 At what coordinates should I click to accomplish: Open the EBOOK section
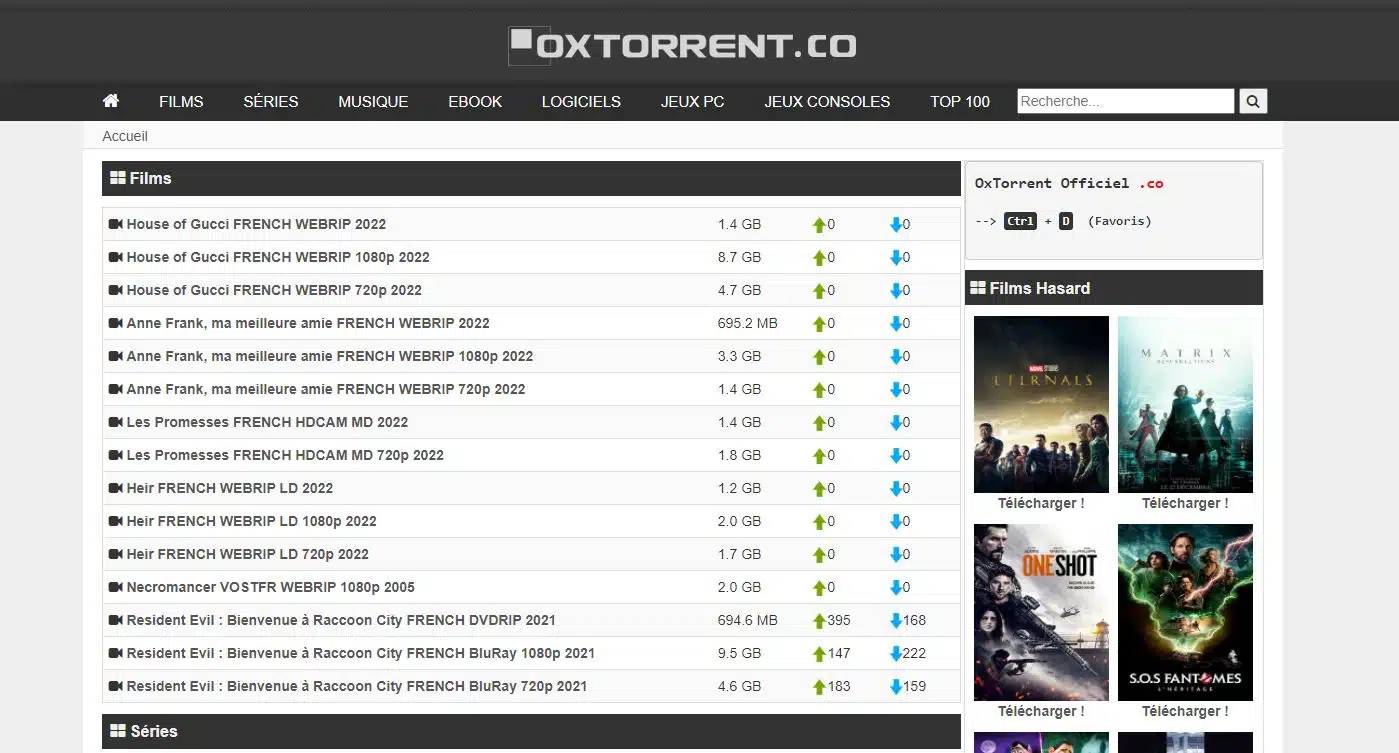475,101
